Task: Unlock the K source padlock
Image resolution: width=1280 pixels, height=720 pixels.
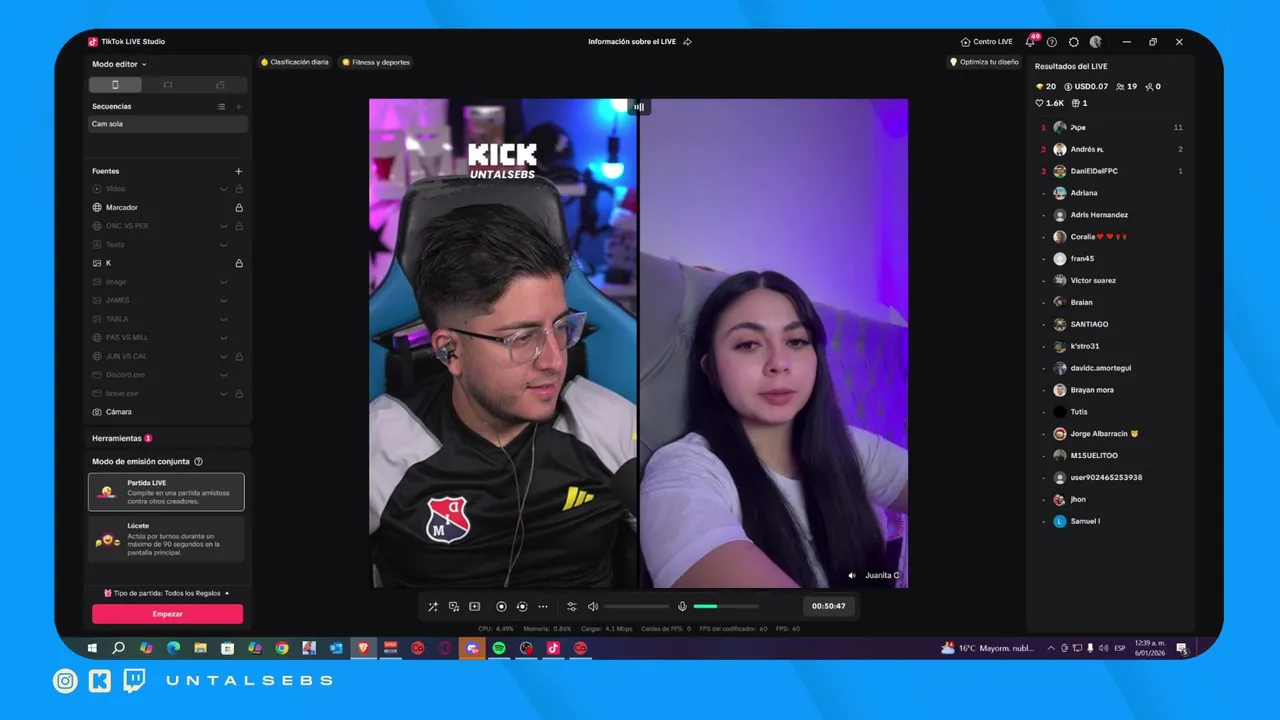Action: pos(239,263)
